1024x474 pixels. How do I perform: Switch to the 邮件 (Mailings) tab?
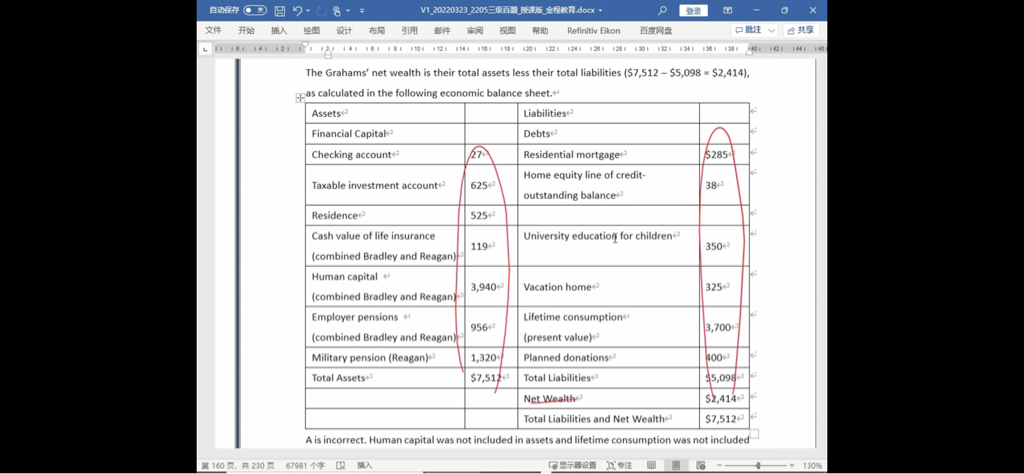point(442,31)
